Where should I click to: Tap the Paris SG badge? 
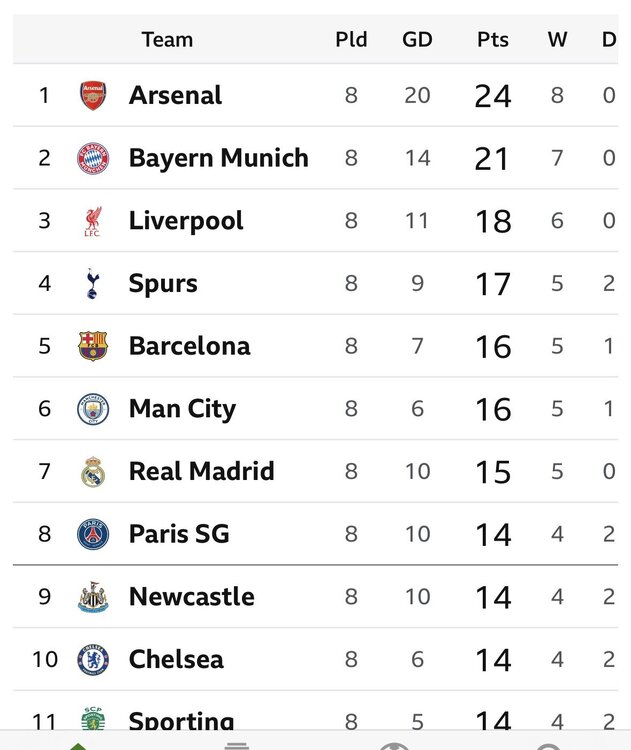pos(93,534)
